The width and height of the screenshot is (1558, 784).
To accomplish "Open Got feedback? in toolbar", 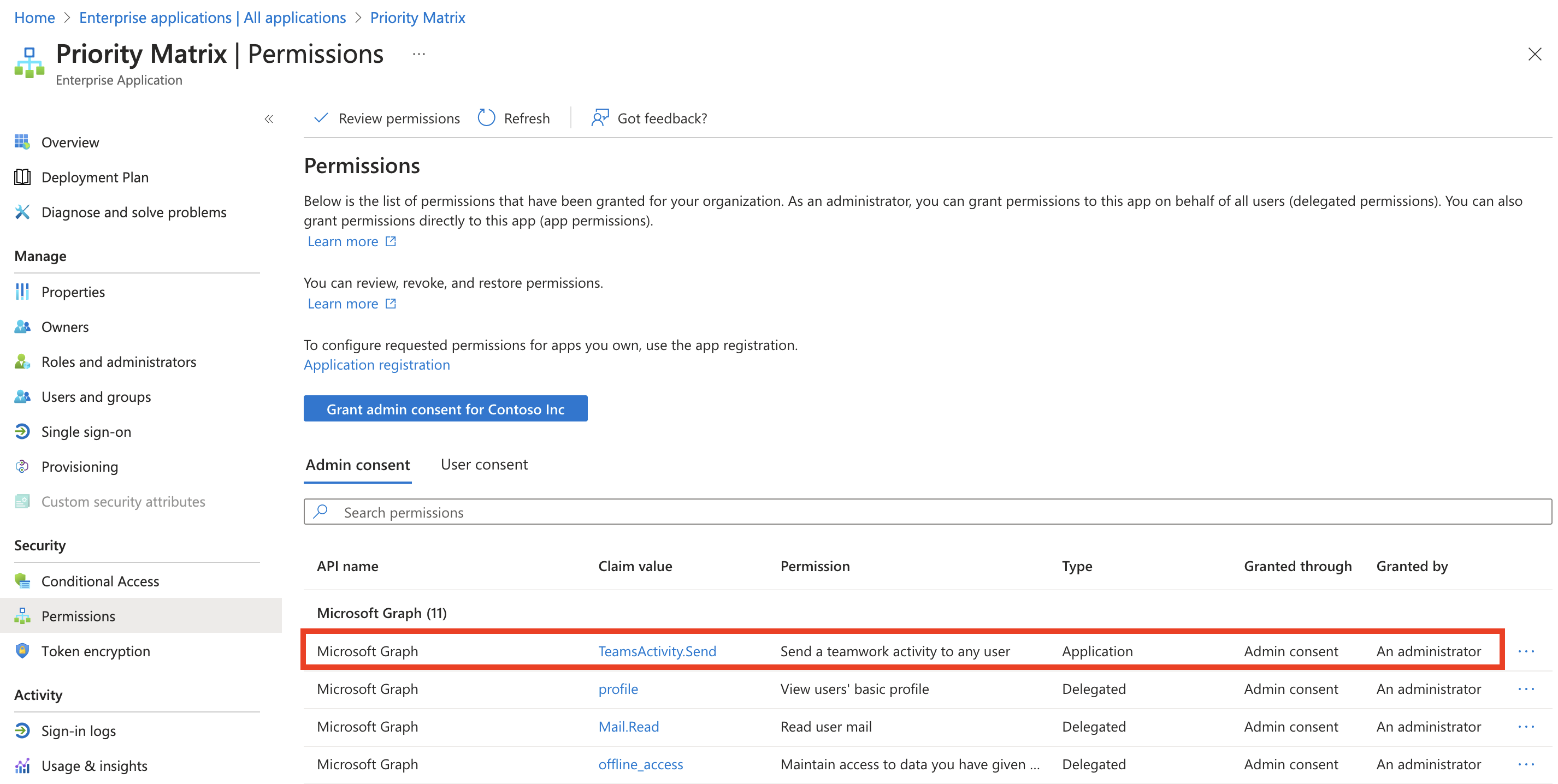I will click(x=649, y=118).
